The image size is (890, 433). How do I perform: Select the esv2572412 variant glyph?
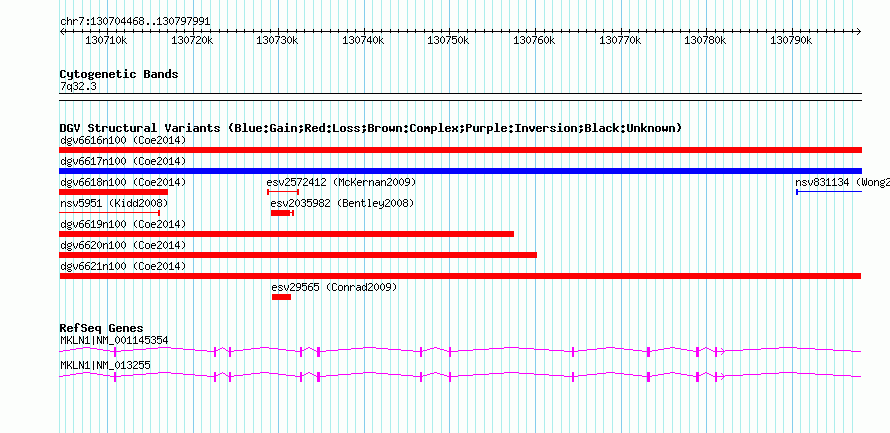tap(283, 192)
